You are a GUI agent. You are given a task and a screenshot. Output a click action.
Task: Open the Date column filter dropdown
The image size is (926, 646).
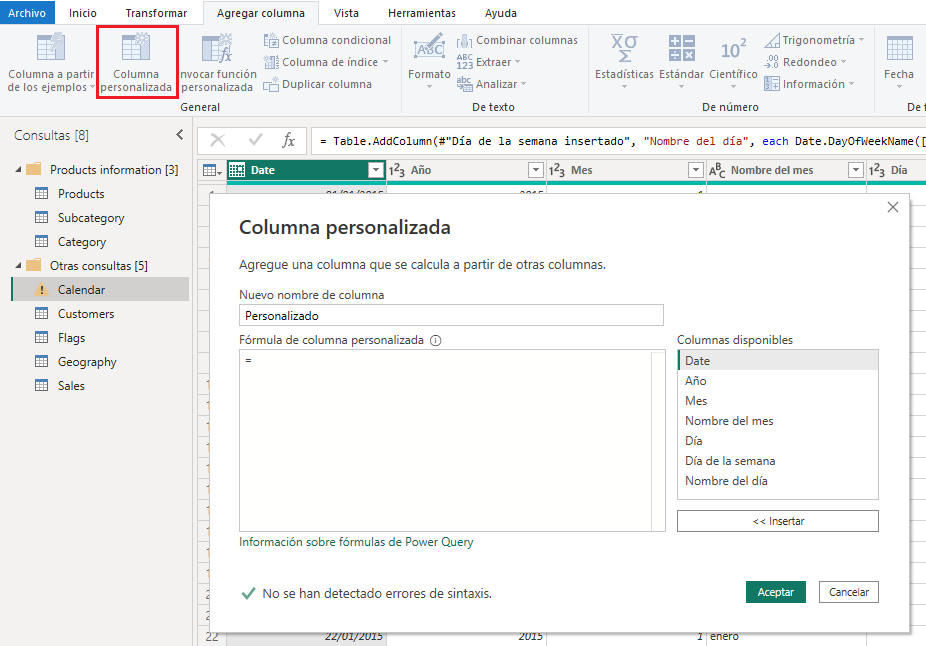point(376,170)
